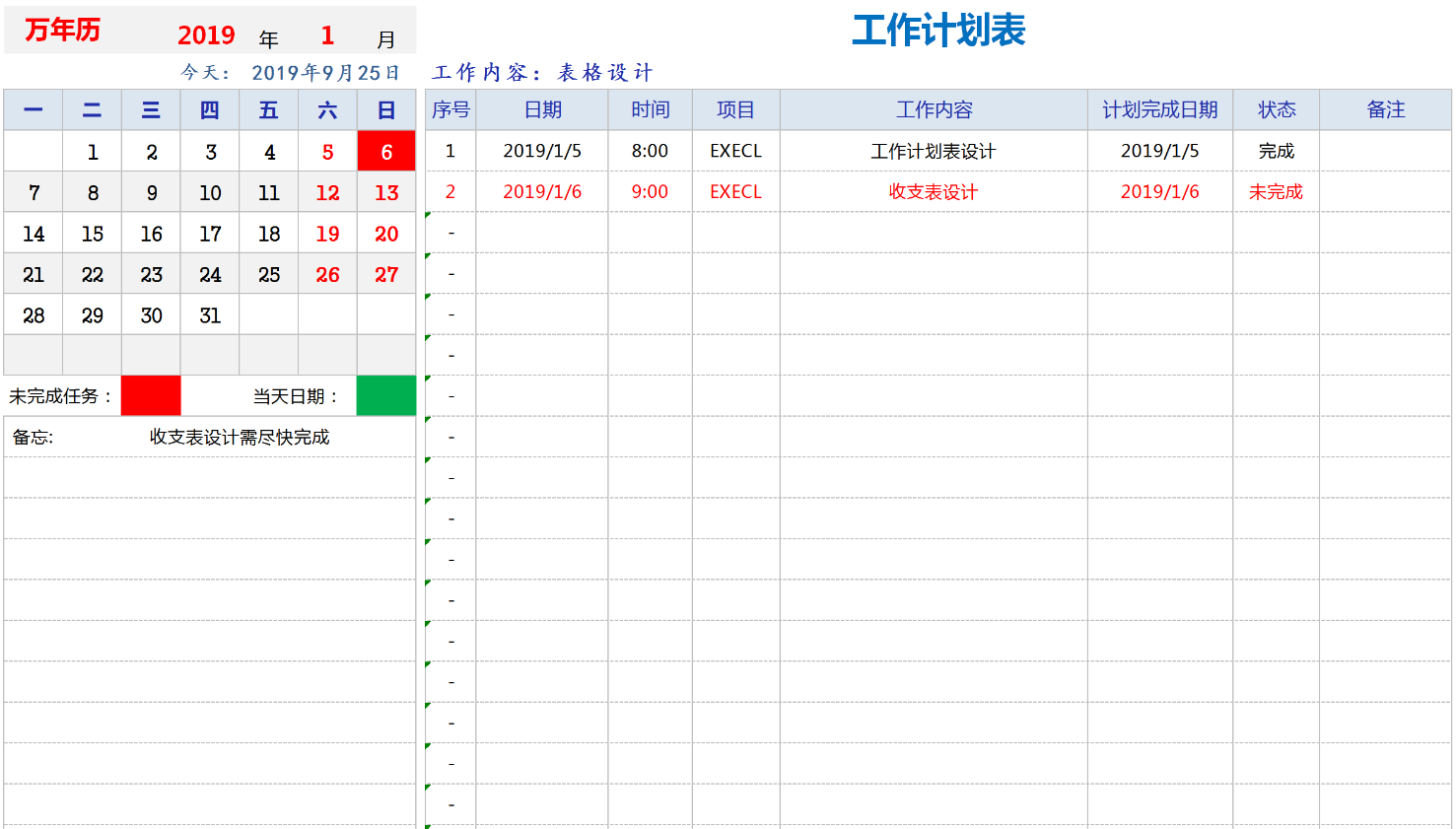Image resolution: width=1456 pixels, height=829 pixels.
Task: Select the 工作计划表设计 cell
Action: (933, 151)
